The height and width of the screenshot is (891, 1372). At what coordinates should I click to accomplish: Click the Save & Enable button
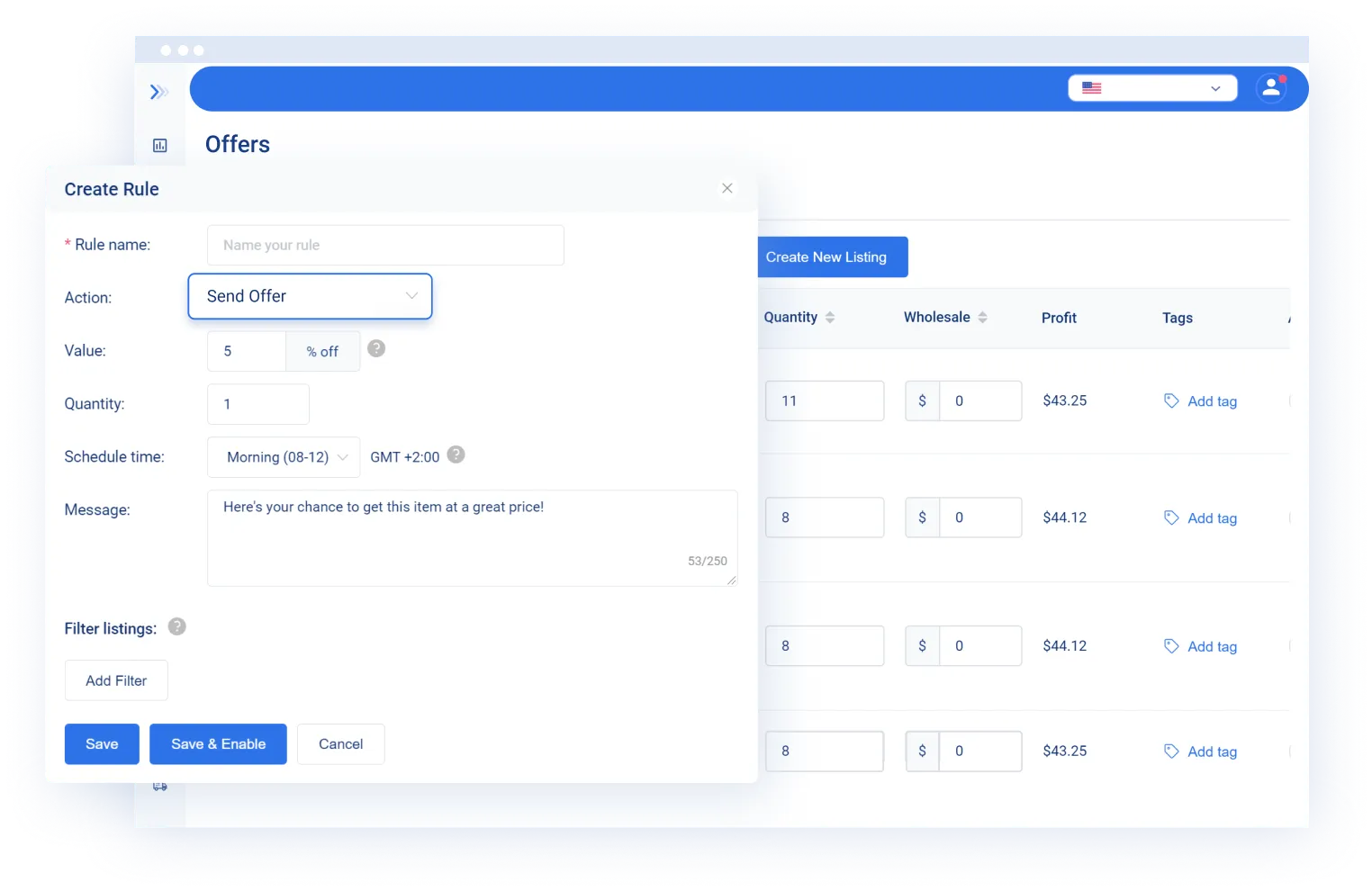click(219, 744)
